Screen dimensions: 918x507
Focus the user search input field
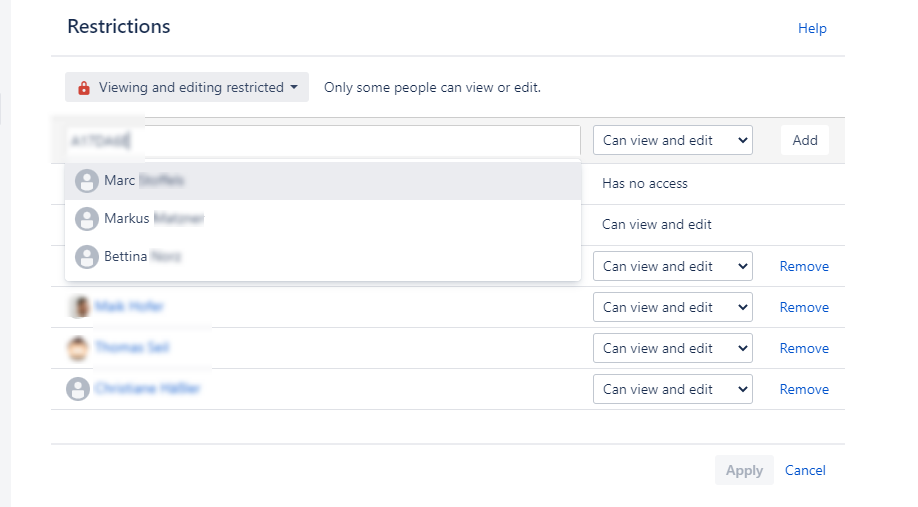click(x=323, y=141)
